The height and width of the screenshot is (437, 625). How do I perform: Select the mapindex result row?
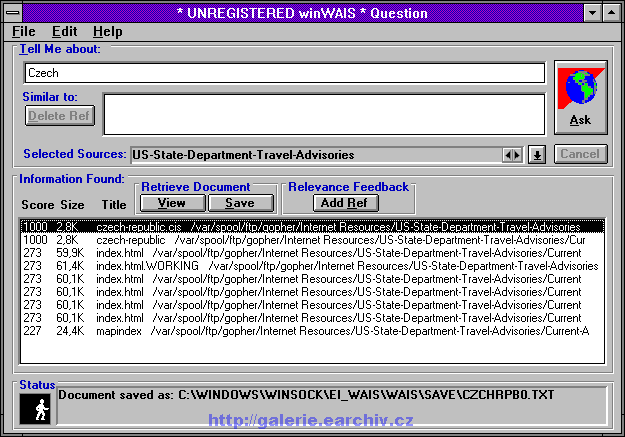312,331
